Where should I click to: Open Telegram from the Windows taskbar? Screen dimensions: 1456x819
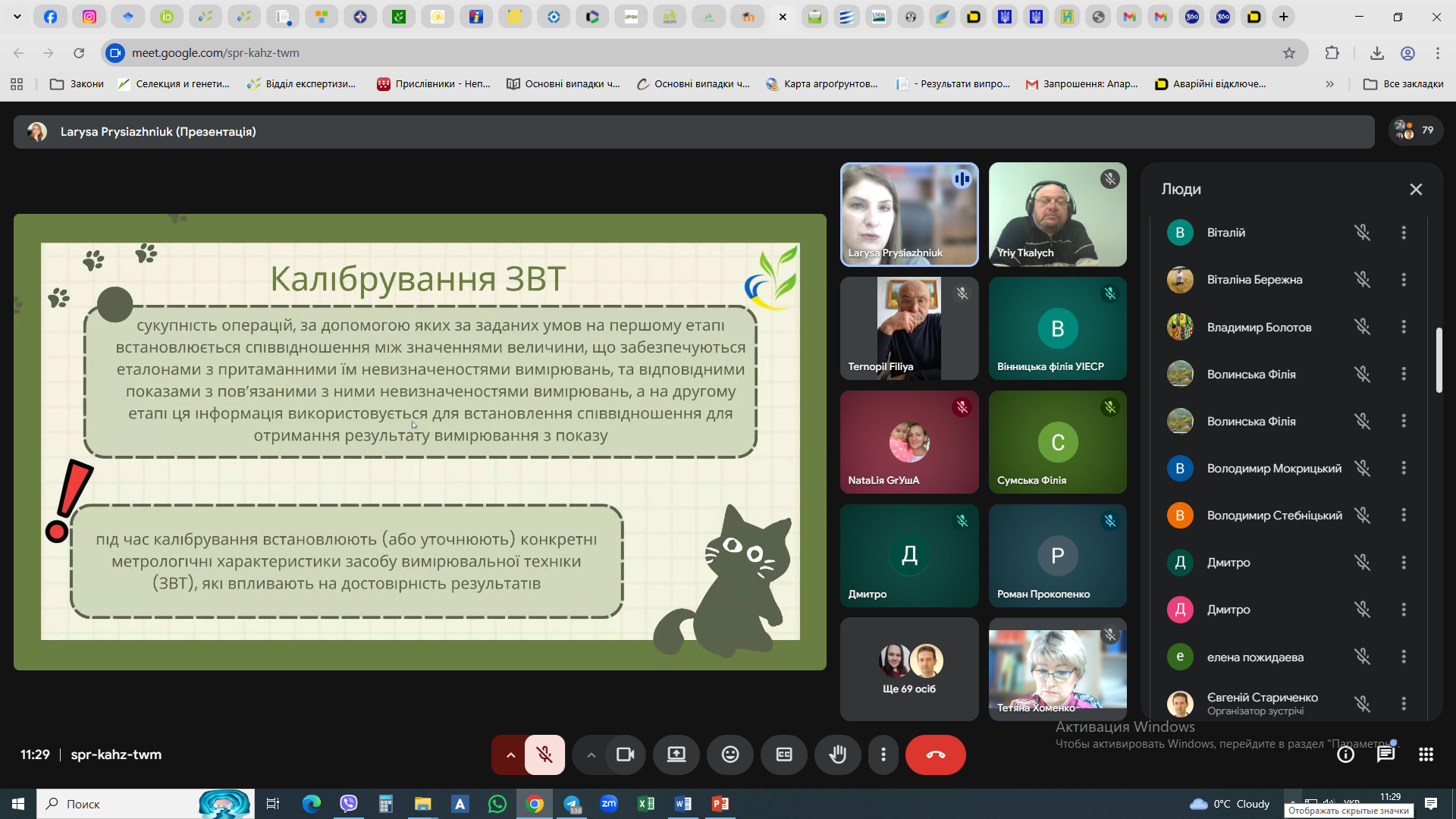click(x=572, y=804)
